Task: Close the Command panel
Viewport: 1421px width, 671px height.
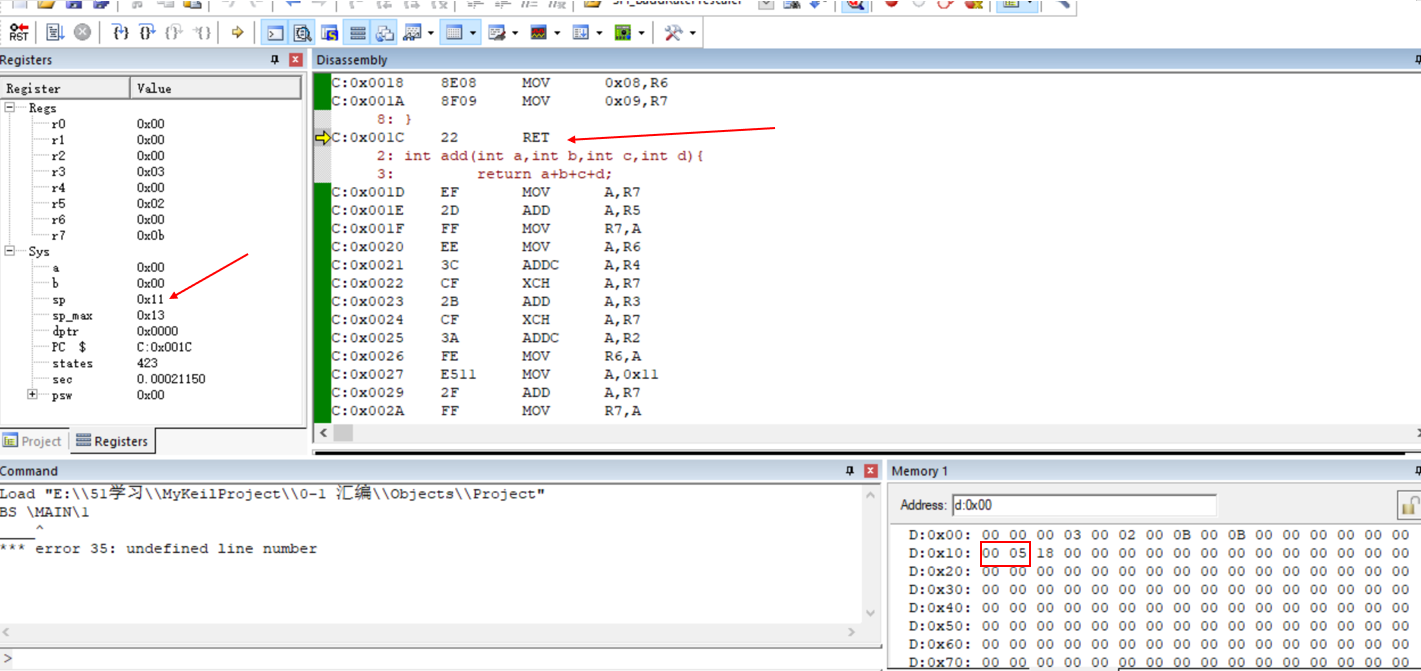Action: (x=870, y=470)
